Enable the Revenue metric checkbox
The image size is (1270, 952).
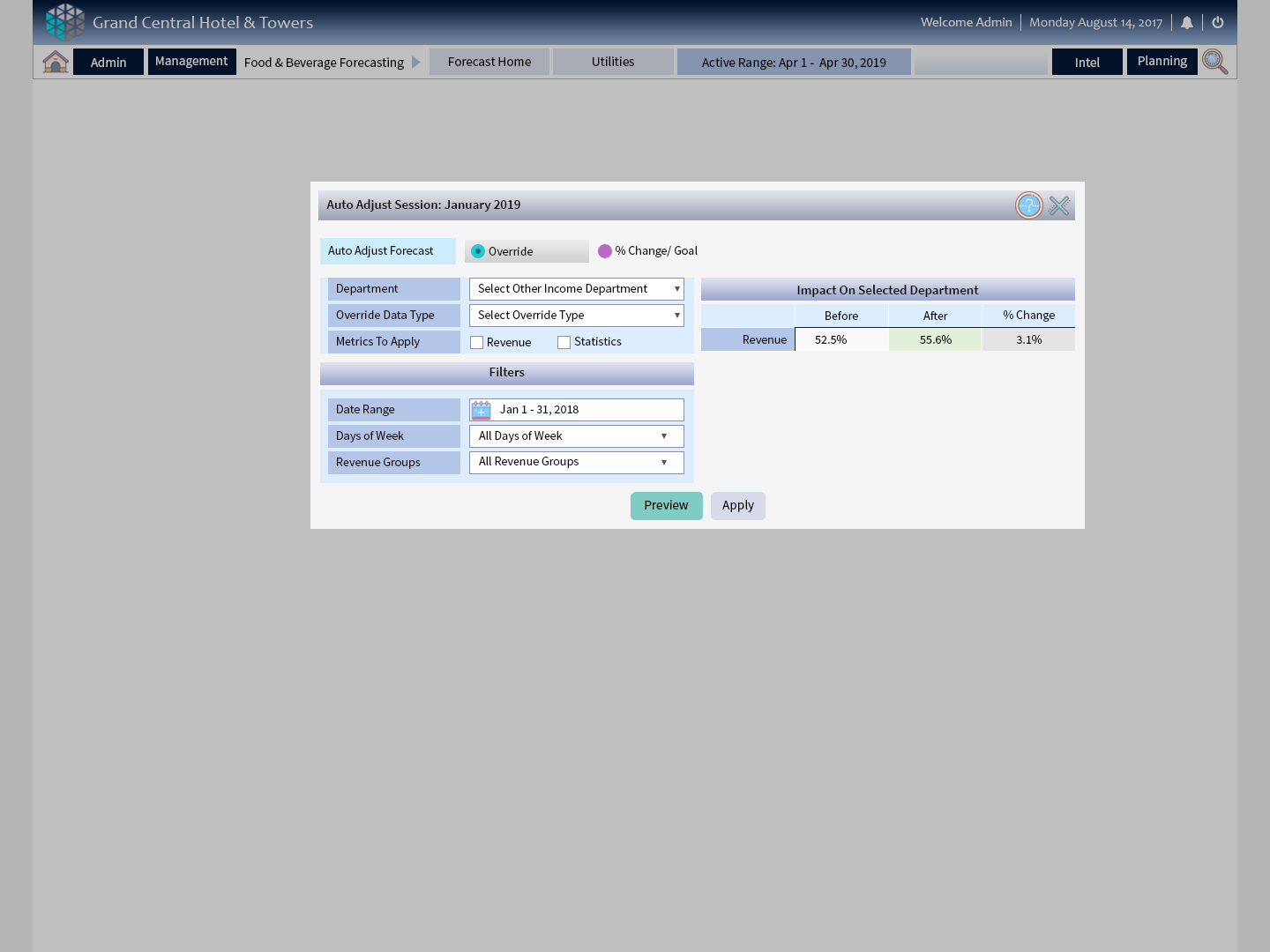(477, 343)
